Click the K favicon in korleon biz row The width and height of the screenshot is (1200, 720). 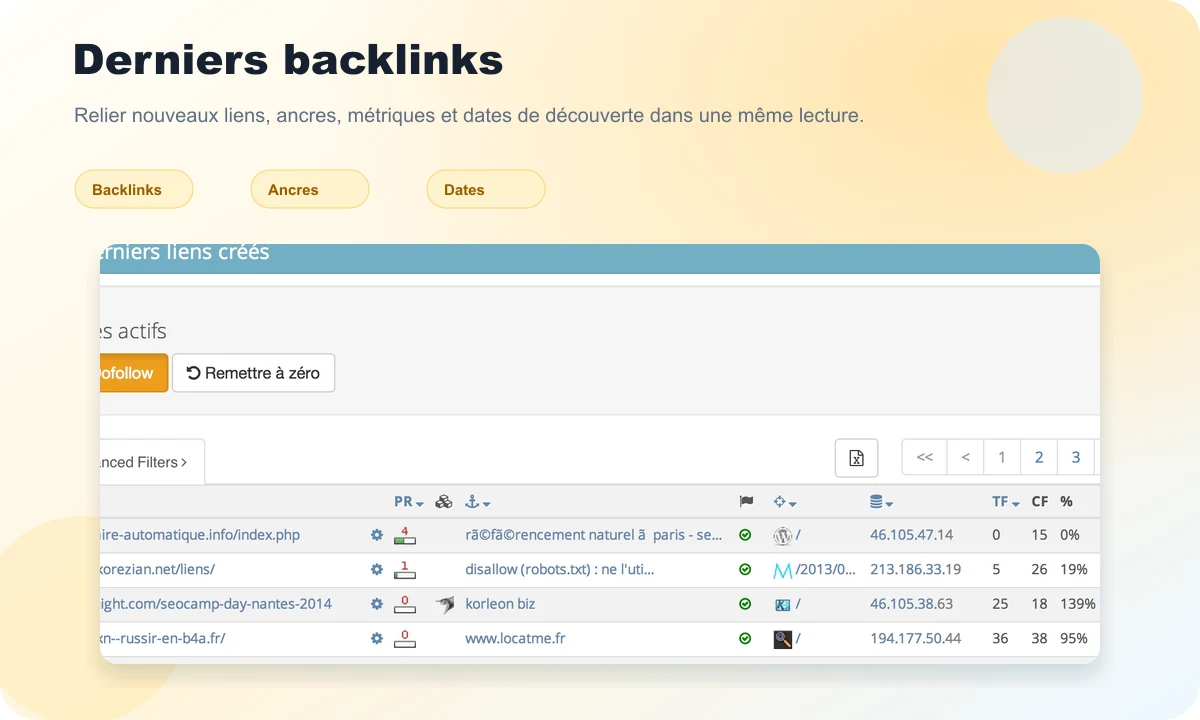pos(783,604)
